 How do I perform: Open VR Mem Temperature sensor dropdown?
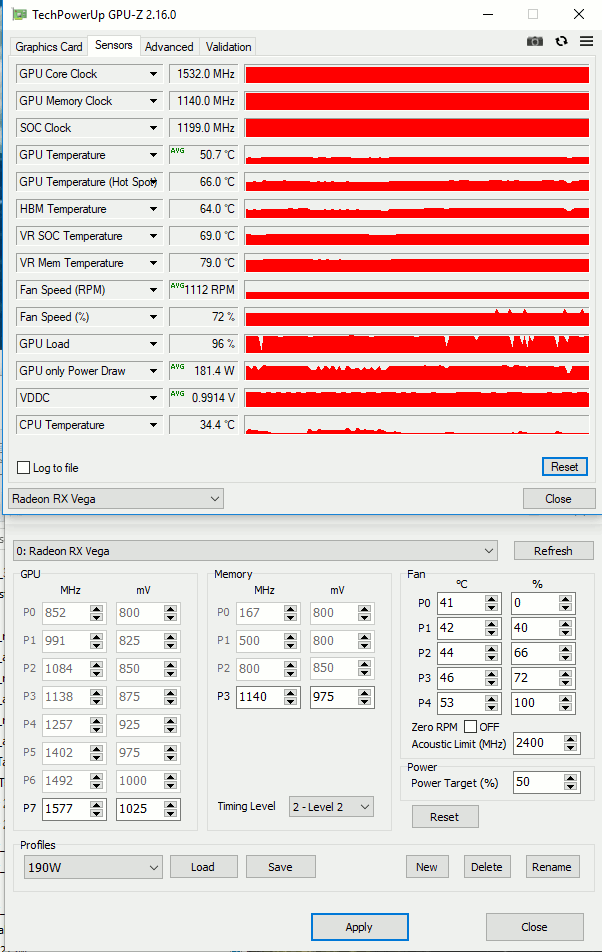click(x=154, y=263)
